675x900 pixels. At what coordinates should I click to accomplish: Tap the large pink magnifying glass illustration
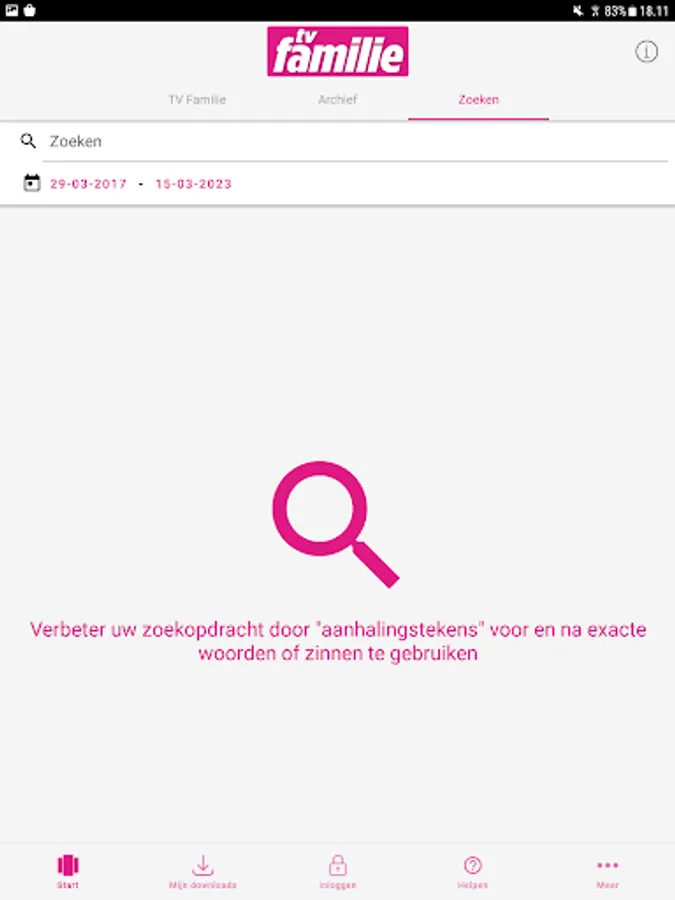(x=336, y=524)
